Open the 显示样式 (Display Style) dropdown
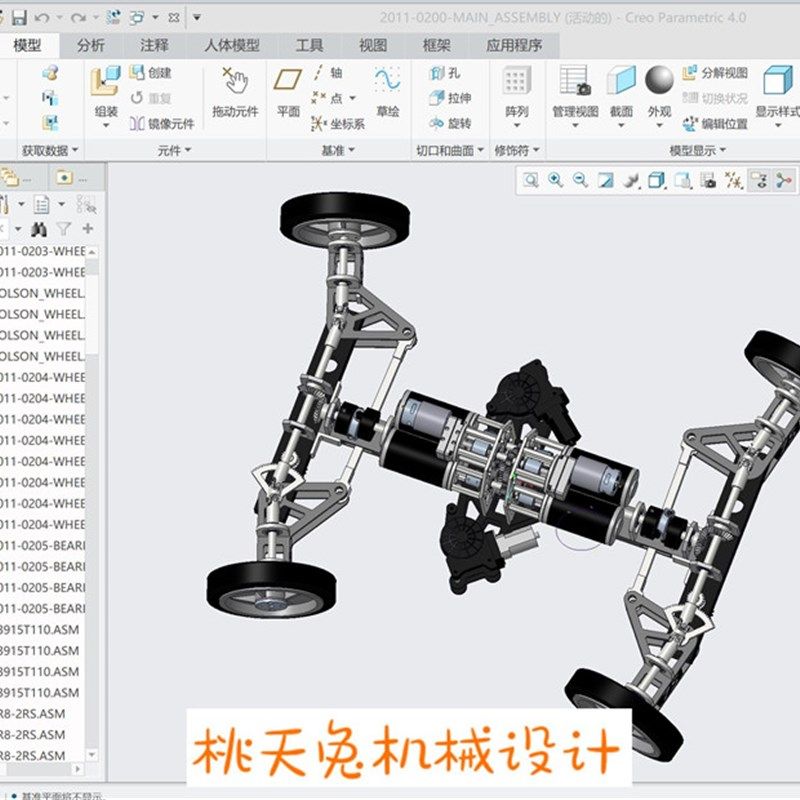800x800 pixels. click(x=779, y=128)
